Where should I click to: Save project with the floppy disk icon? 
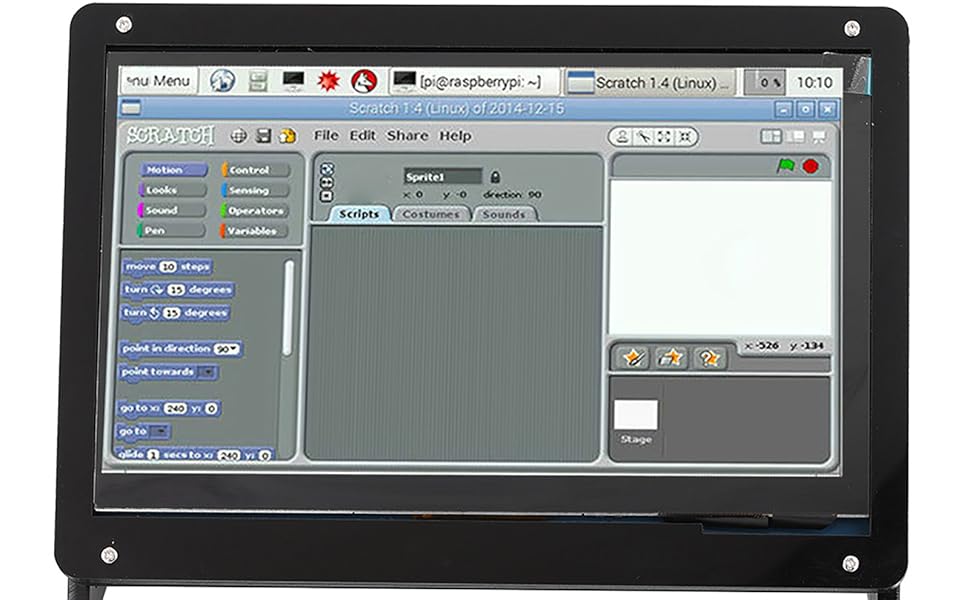(x=264, y=135)
